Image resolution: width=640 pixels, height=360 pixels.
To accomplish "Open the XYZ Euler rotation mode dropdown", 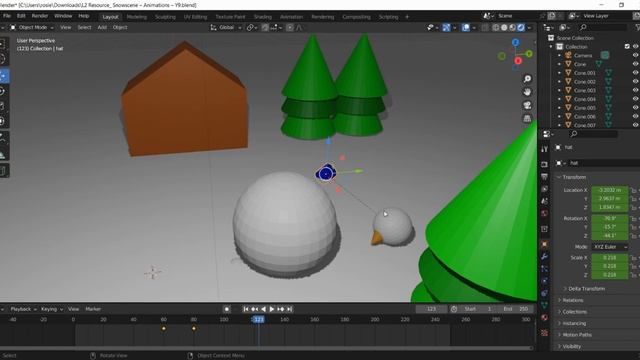I will pyautogui.click(x=610, y=247).
